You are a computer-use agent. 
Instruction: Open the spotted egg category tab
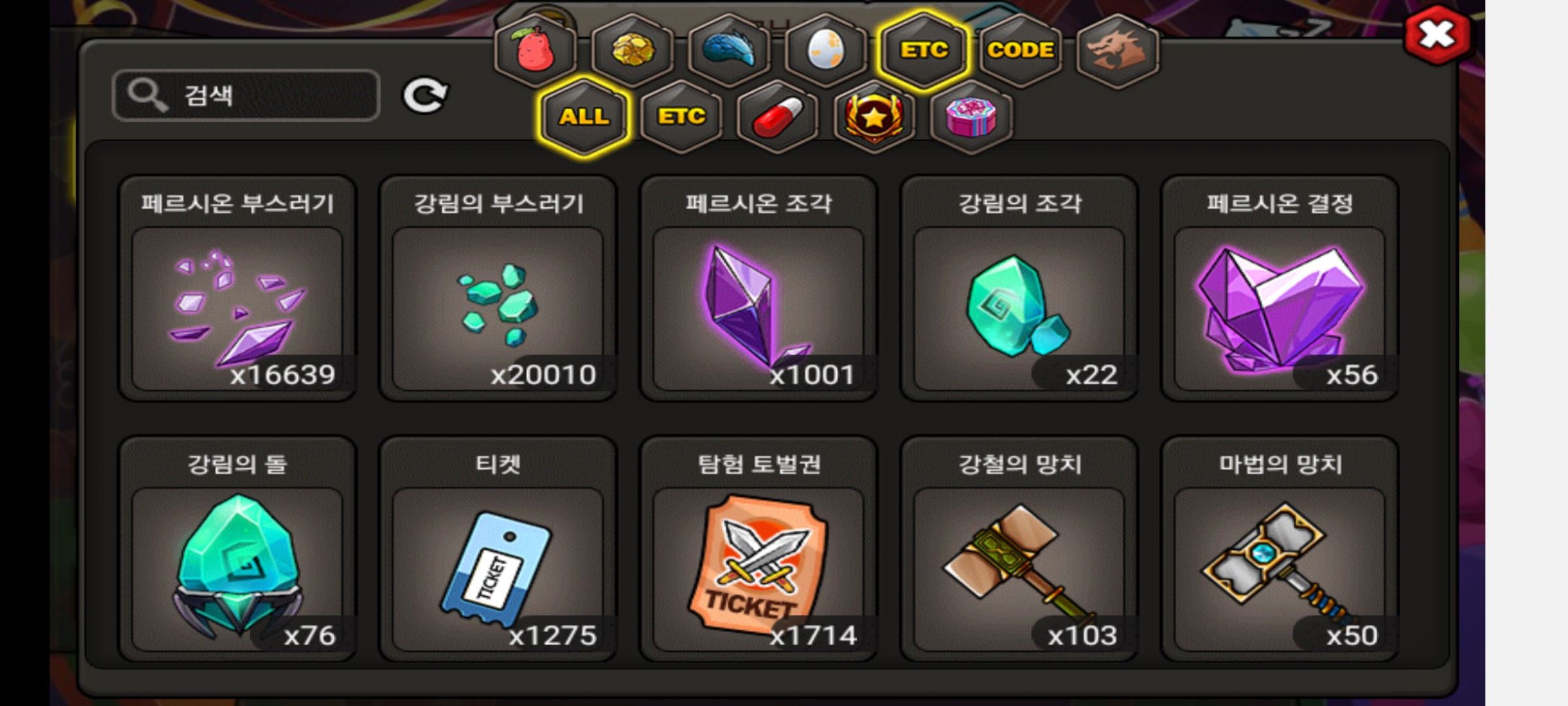[x=826, y=50]
